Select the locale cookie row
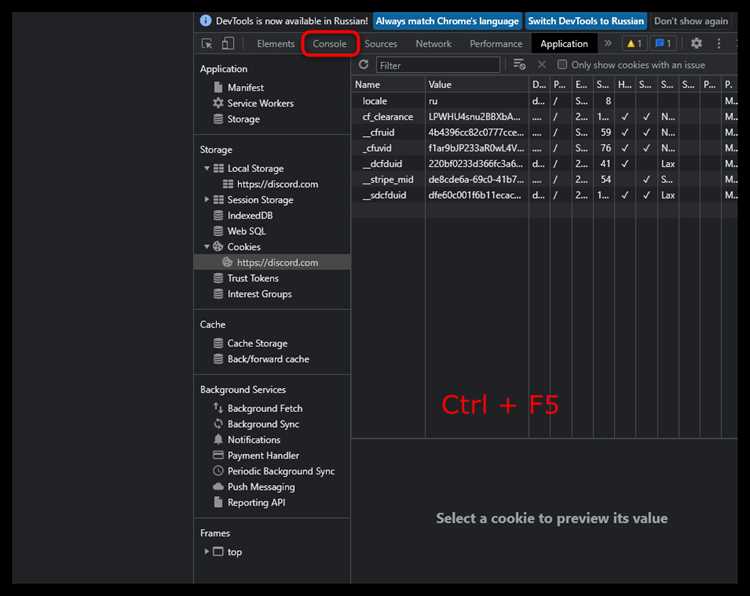This screenshot has width=750, height=596. click(x=544, y=101)
